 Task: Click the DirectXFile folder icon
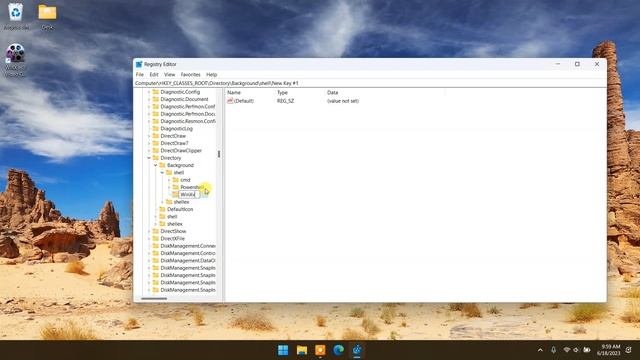156,238
